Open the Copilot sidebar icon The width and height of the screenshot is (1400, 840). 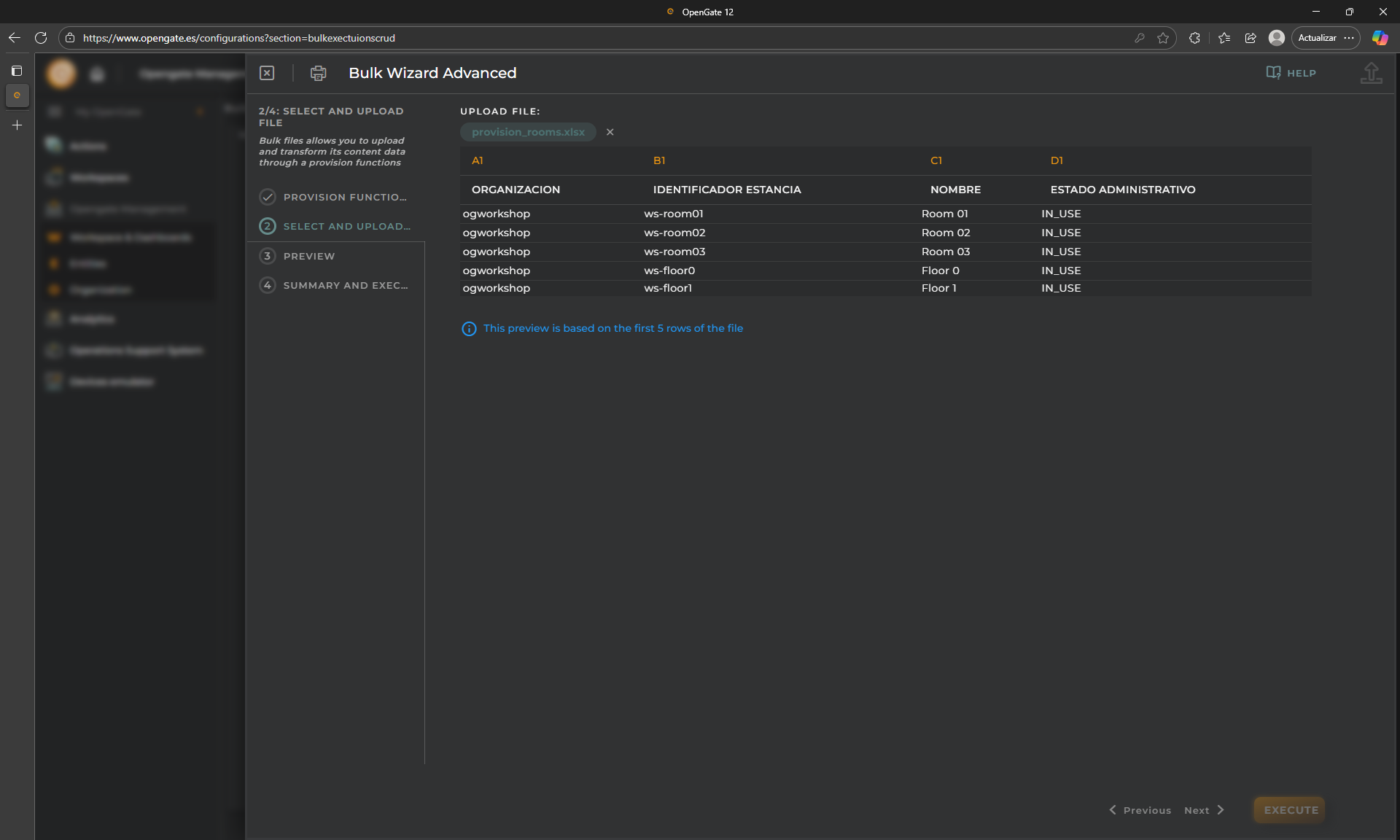point(1380,38)
